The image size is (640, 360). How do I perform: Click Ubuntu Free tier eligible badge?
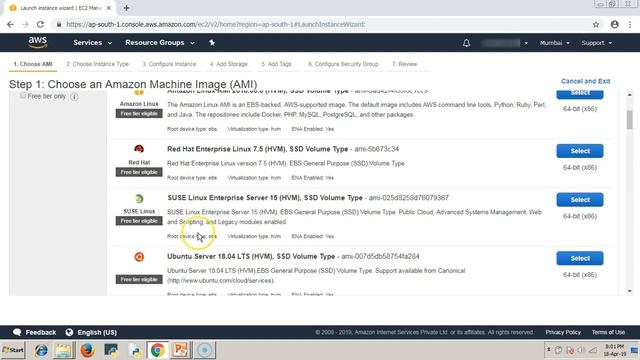tap(139, 280)
